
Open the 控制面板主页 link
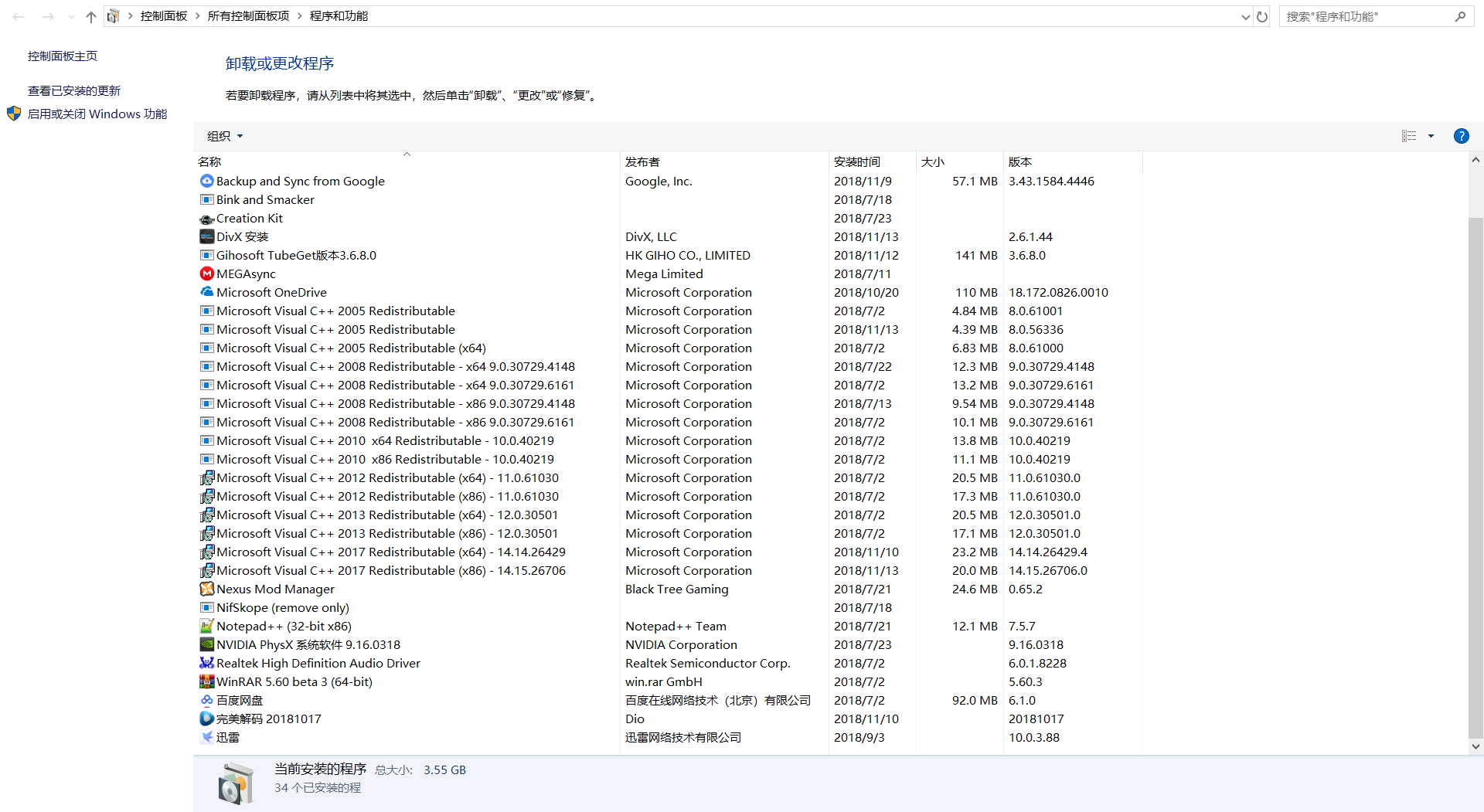[x=63, y=56]
